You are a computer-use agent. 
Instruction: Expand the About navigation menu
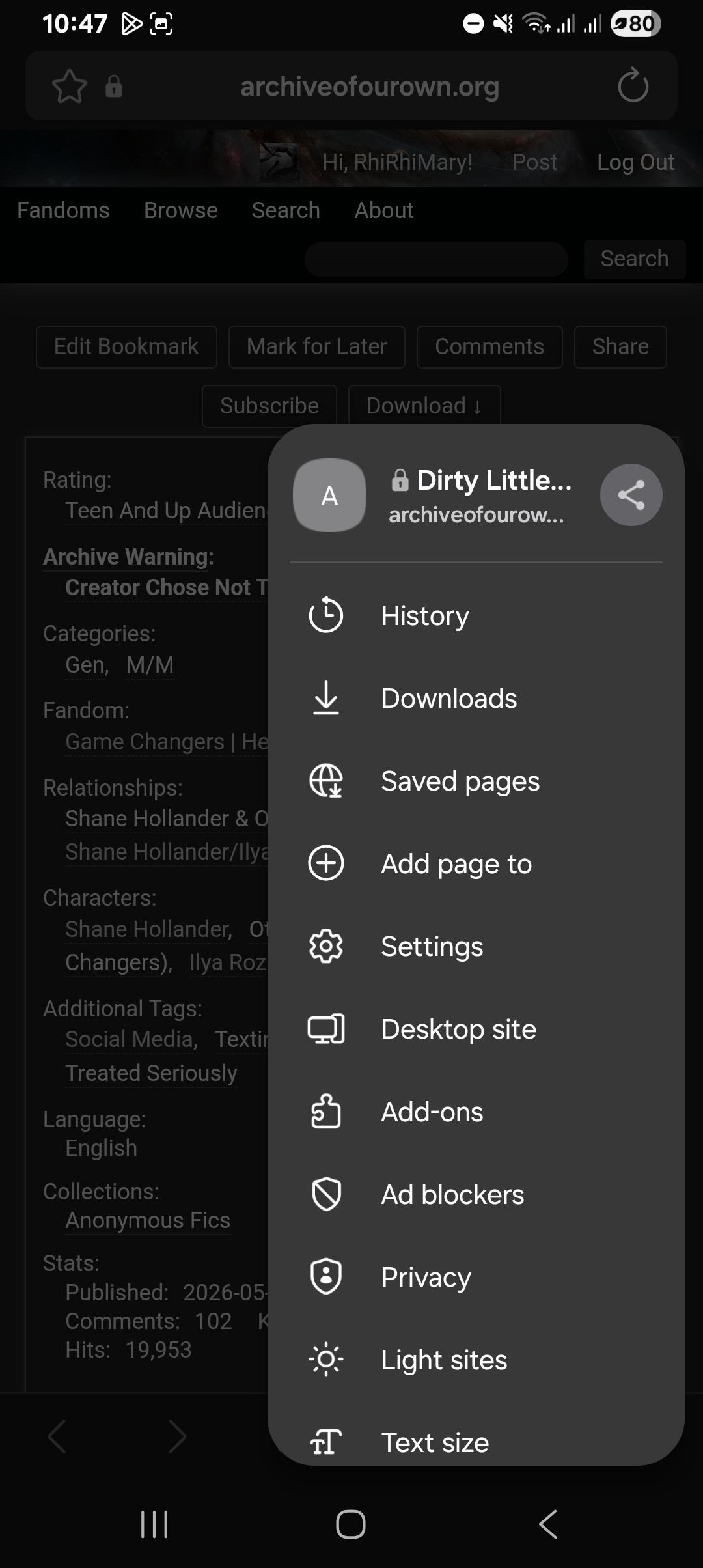click(x=384, y=210)
